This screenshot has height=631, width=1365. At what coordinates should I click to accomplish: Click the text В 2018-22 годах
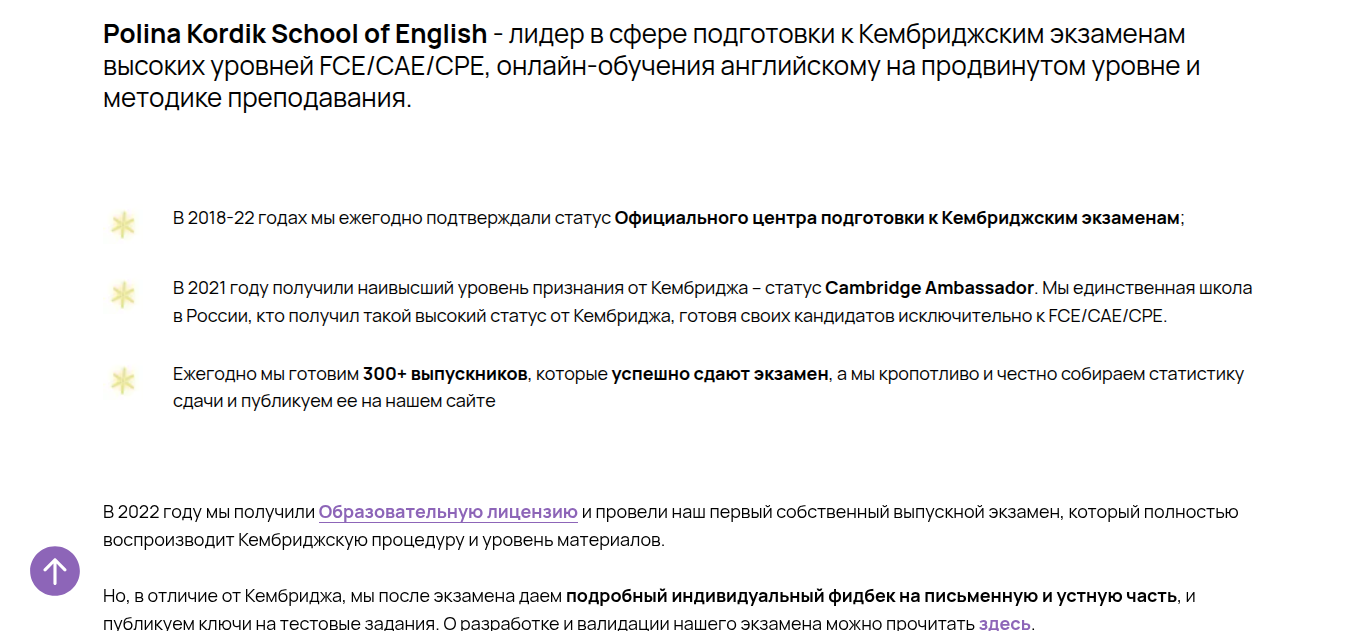pyautogui.click(x=226, y=218)
